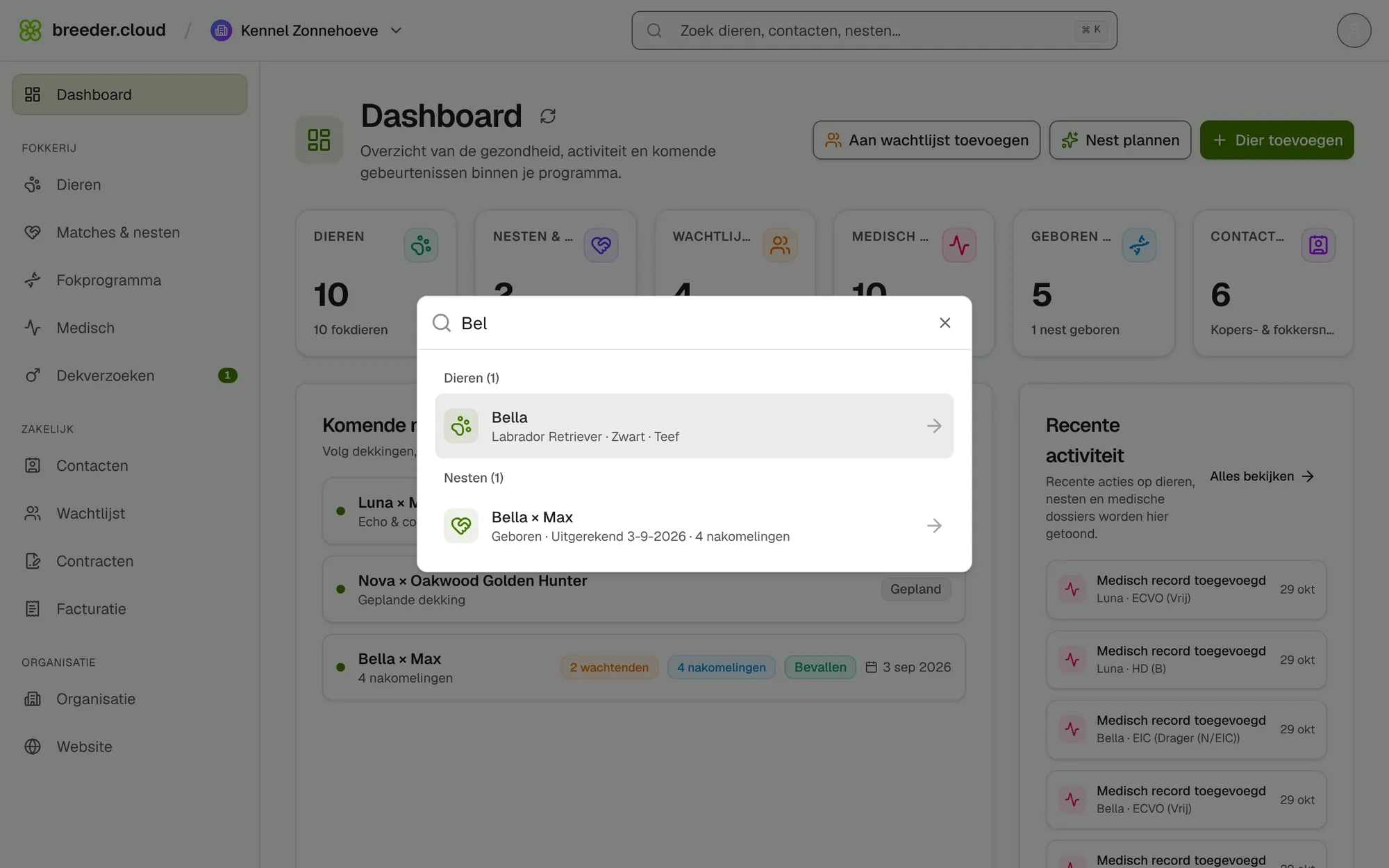Click the heart icon on Nesten card
1389x868 pixels.
point(601,245)
